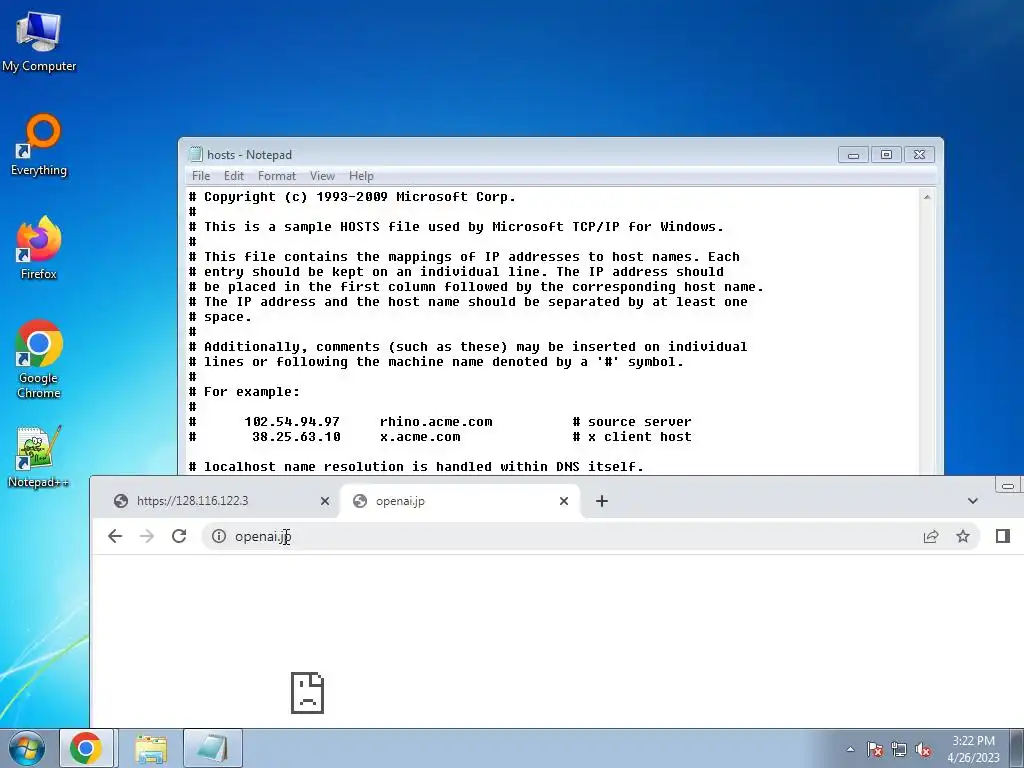This screenshot has width=1024, height=768.
Task: Open My Computer desktop icon
Action: click(39, 40)
